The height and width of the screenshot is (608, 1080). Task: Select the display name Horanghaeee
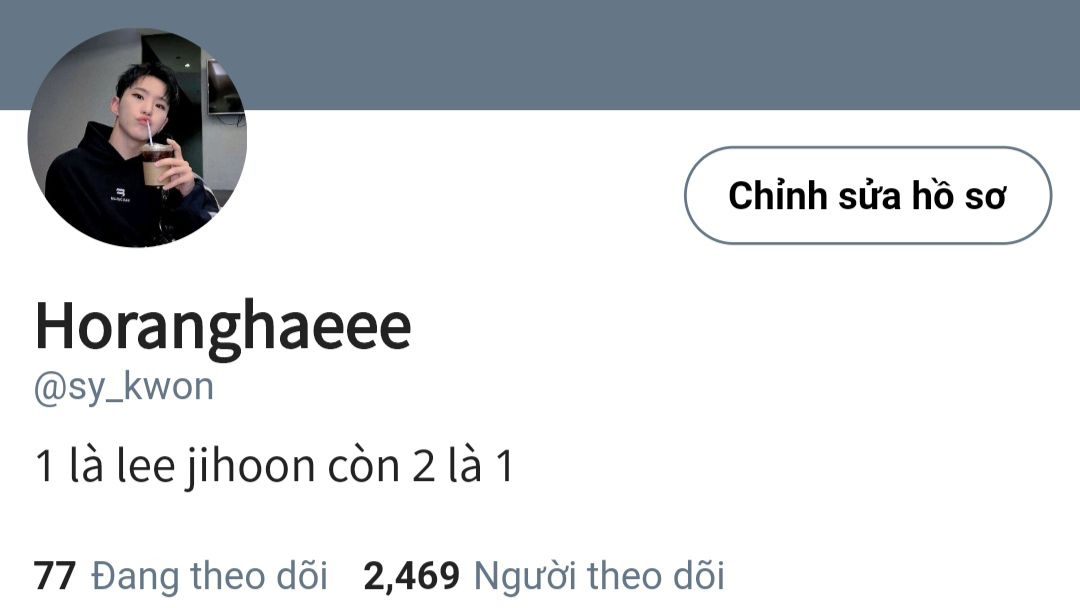point(223,328)
